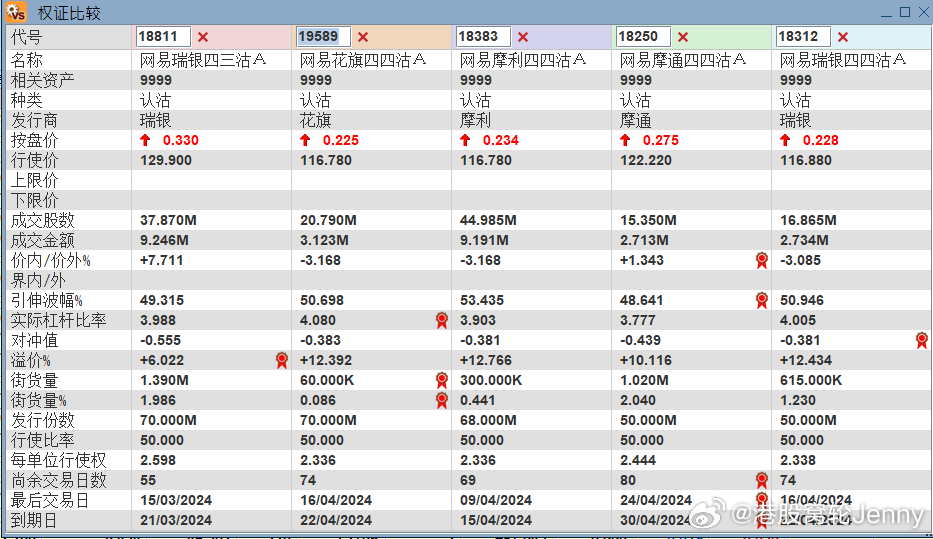
Task: Click the 代号 row label
Action: pos(27,37)
